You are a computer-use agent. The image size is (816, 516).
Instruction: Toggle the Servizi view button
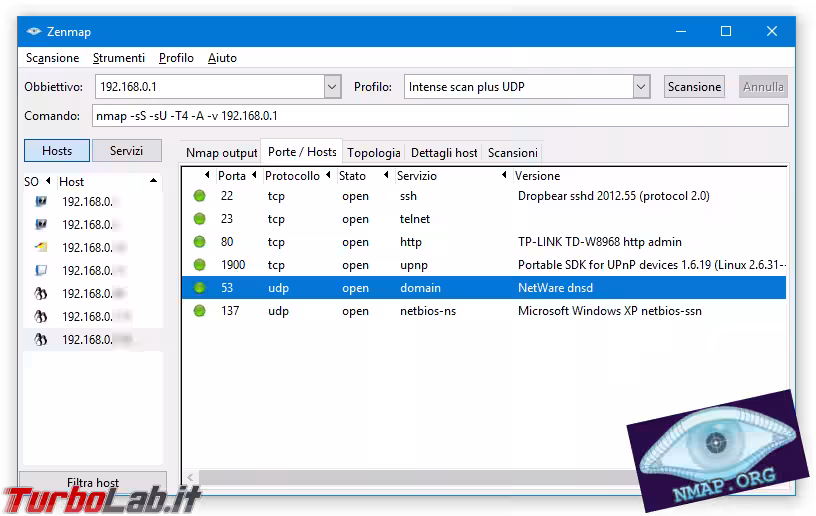coord(127,151)
